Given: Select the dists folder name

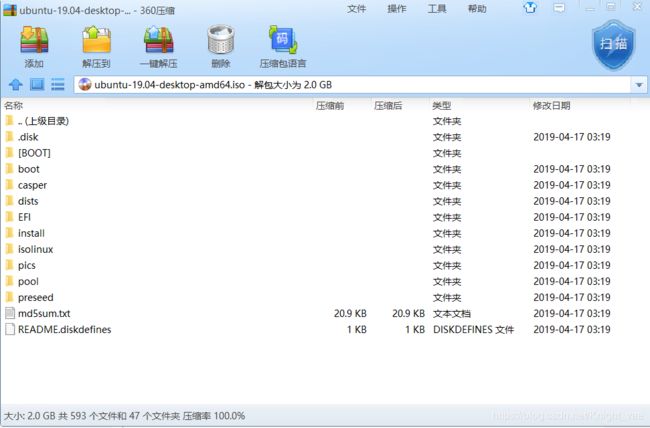Looking at the screenshot, I should 28,201.
